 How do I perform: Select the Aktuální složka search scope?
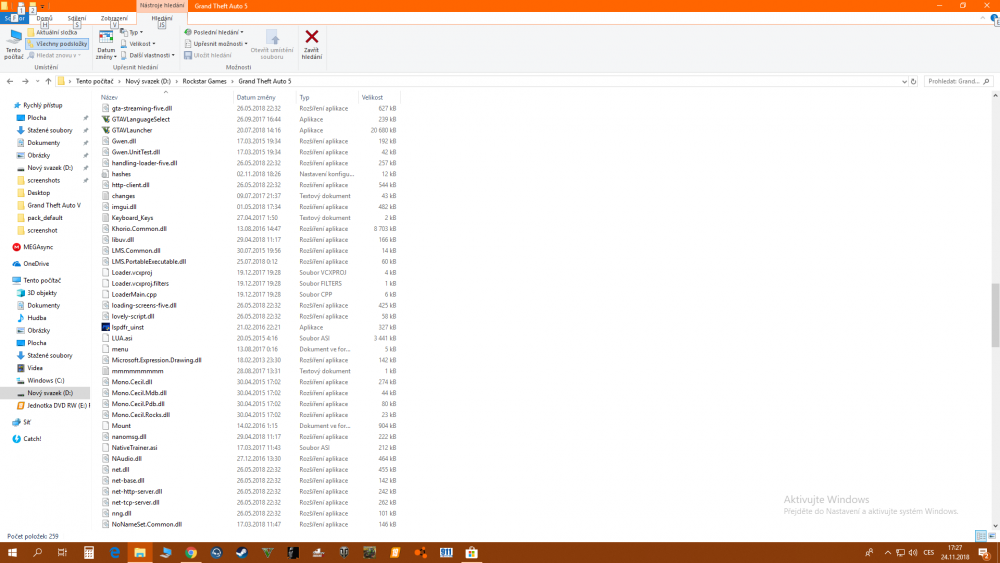pyautogui.click(x=52, y=32)
